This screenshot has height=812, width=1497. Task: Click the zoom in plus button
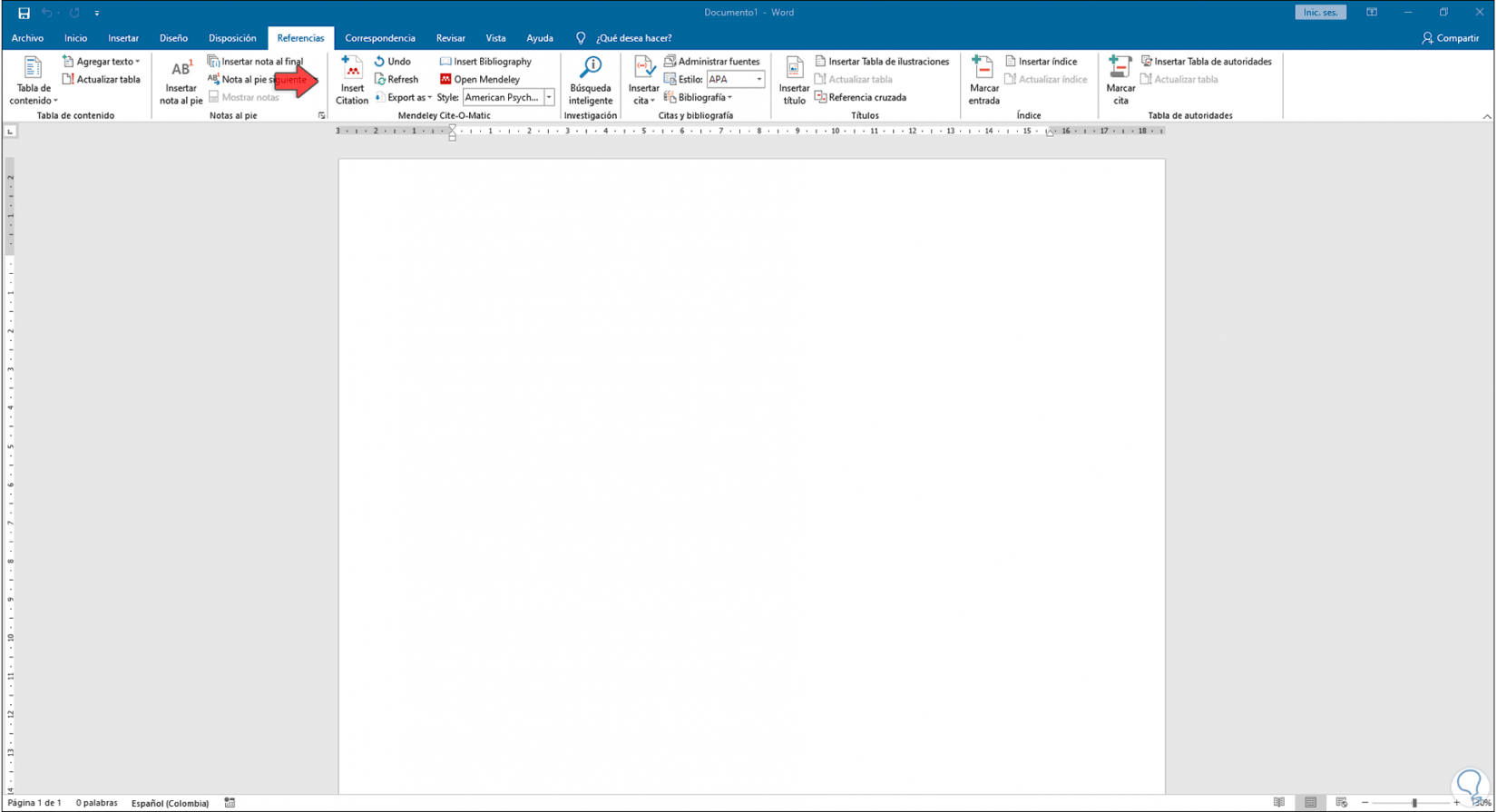pyautogui.click(x=1457, y=803)
